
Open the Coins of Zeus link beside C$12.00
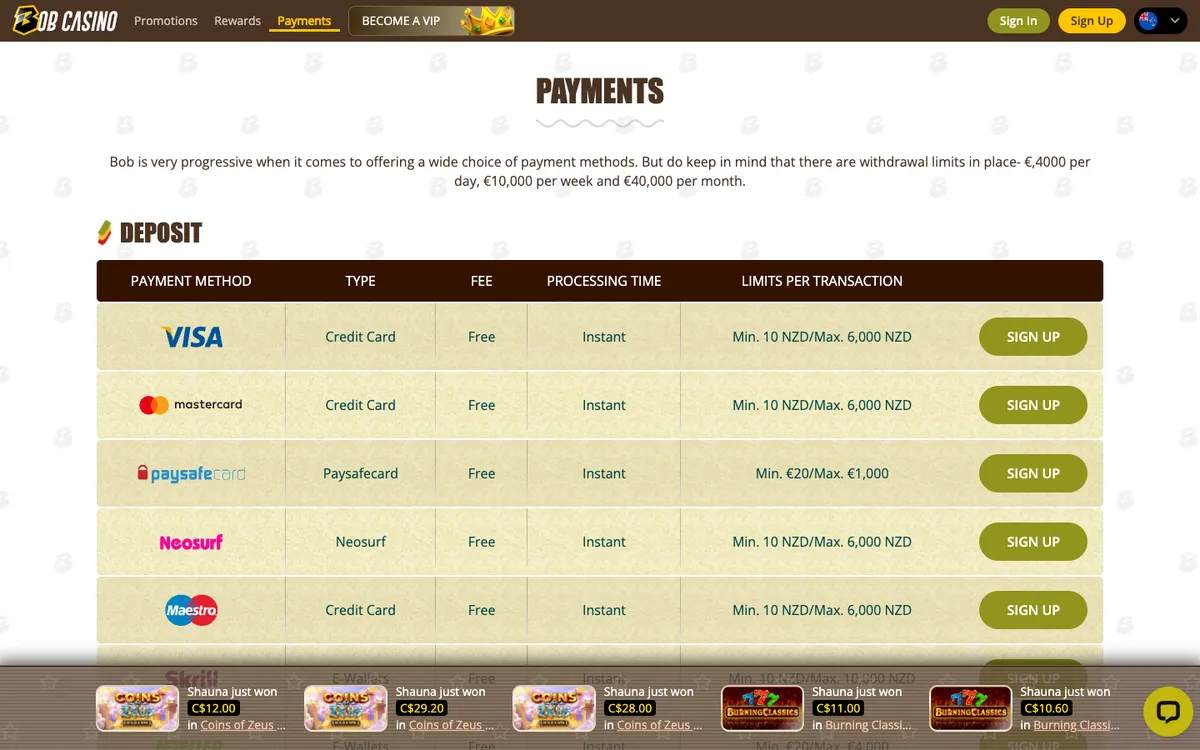(243, 725)
